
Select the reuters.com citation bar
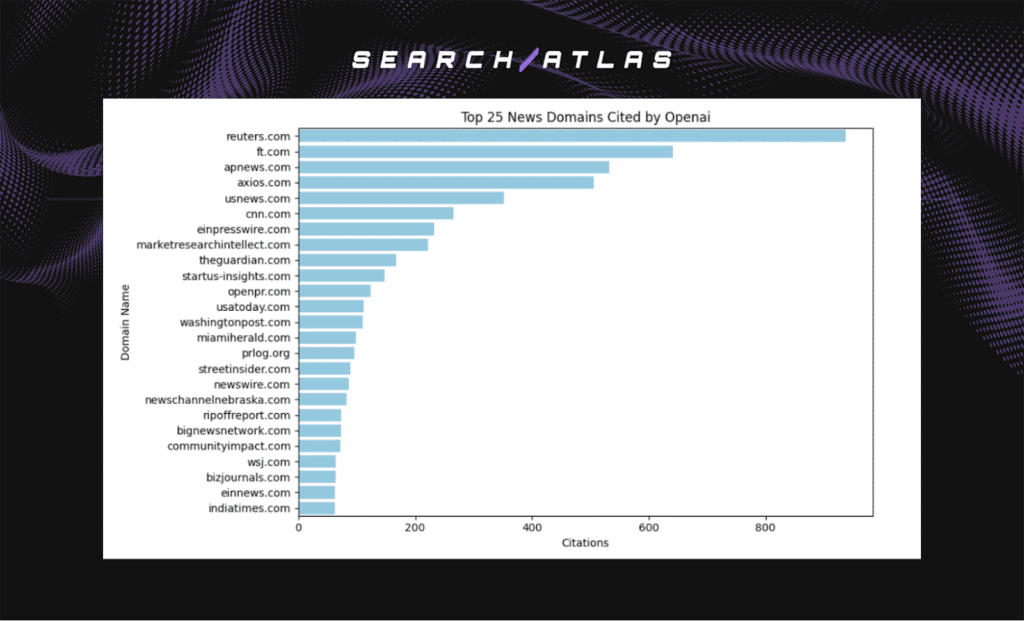[x=570, y=135]
